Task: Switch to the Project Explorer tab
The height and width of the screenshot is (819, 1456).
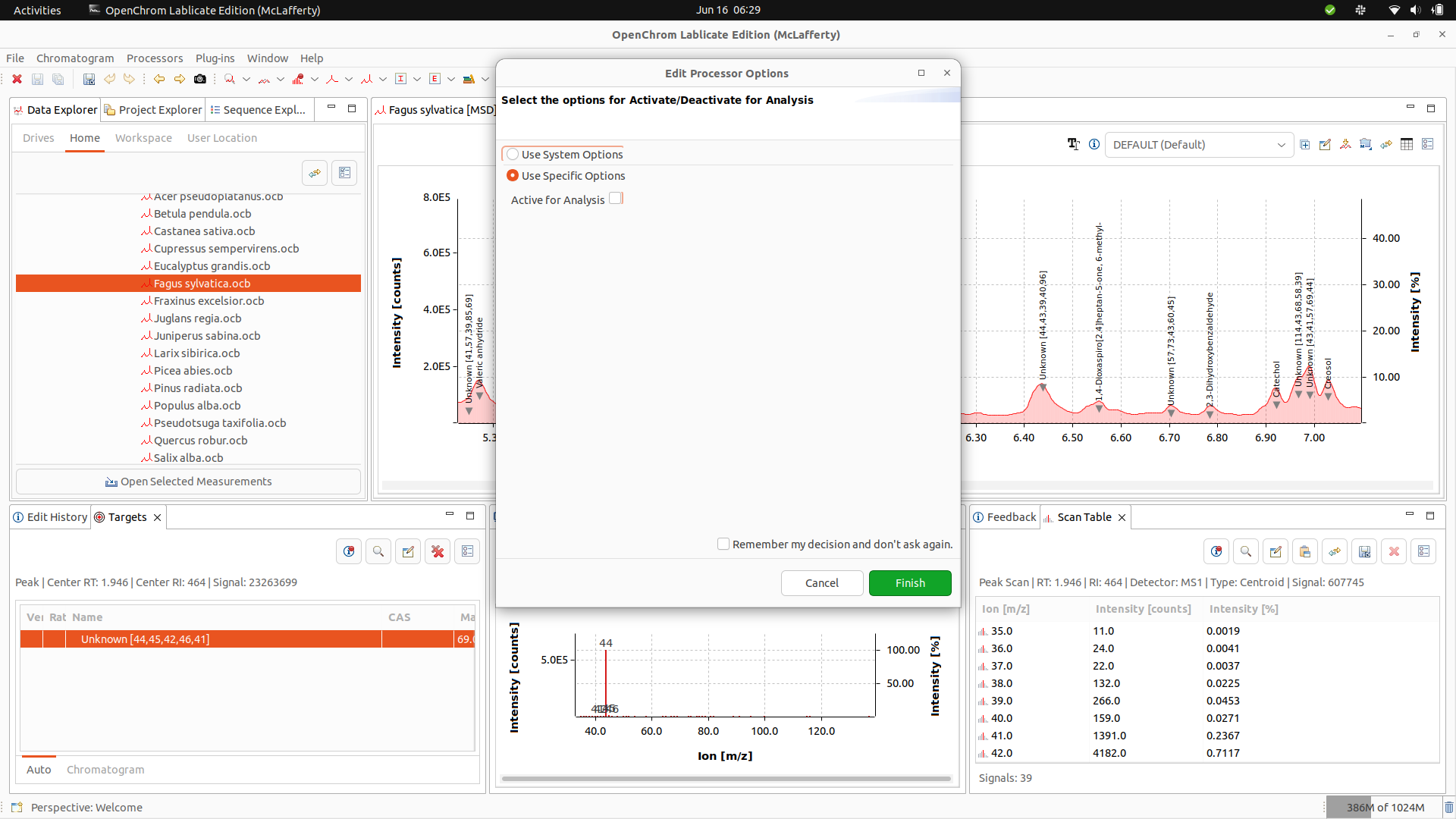Action: point(153,109)
